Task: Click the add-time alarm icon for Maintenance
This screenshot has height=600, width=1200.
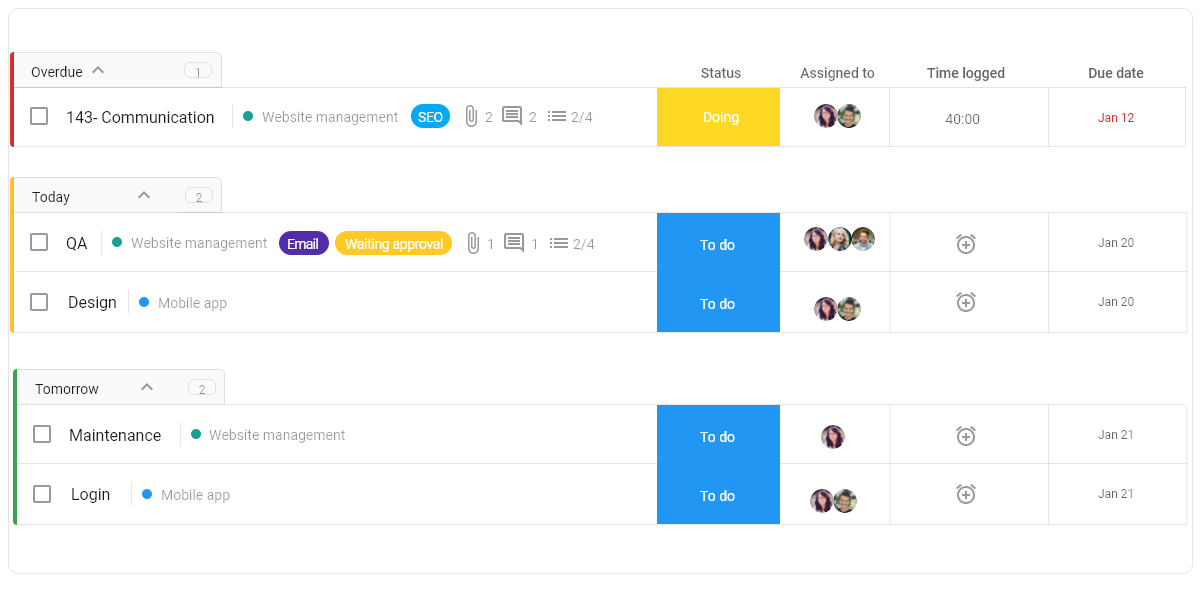Action: tap(966, 436)
